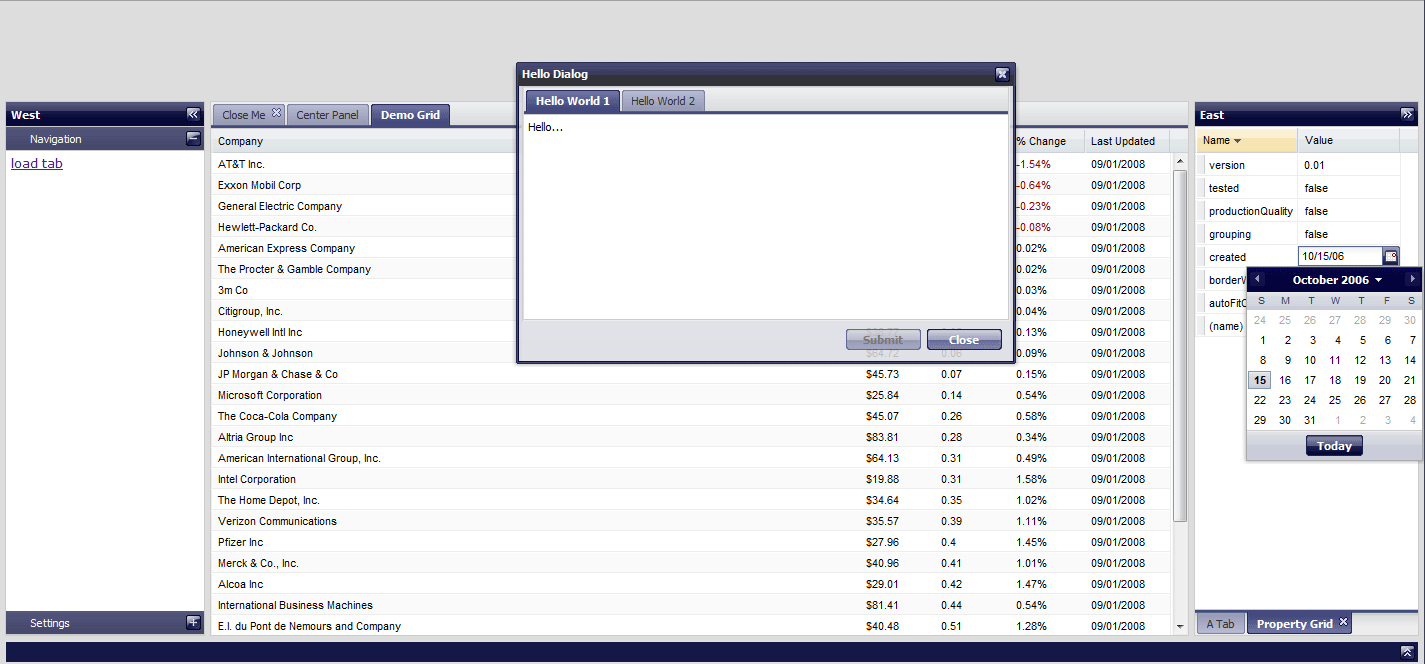
Task: Click the Settings section header
Action: coord(105,623)
